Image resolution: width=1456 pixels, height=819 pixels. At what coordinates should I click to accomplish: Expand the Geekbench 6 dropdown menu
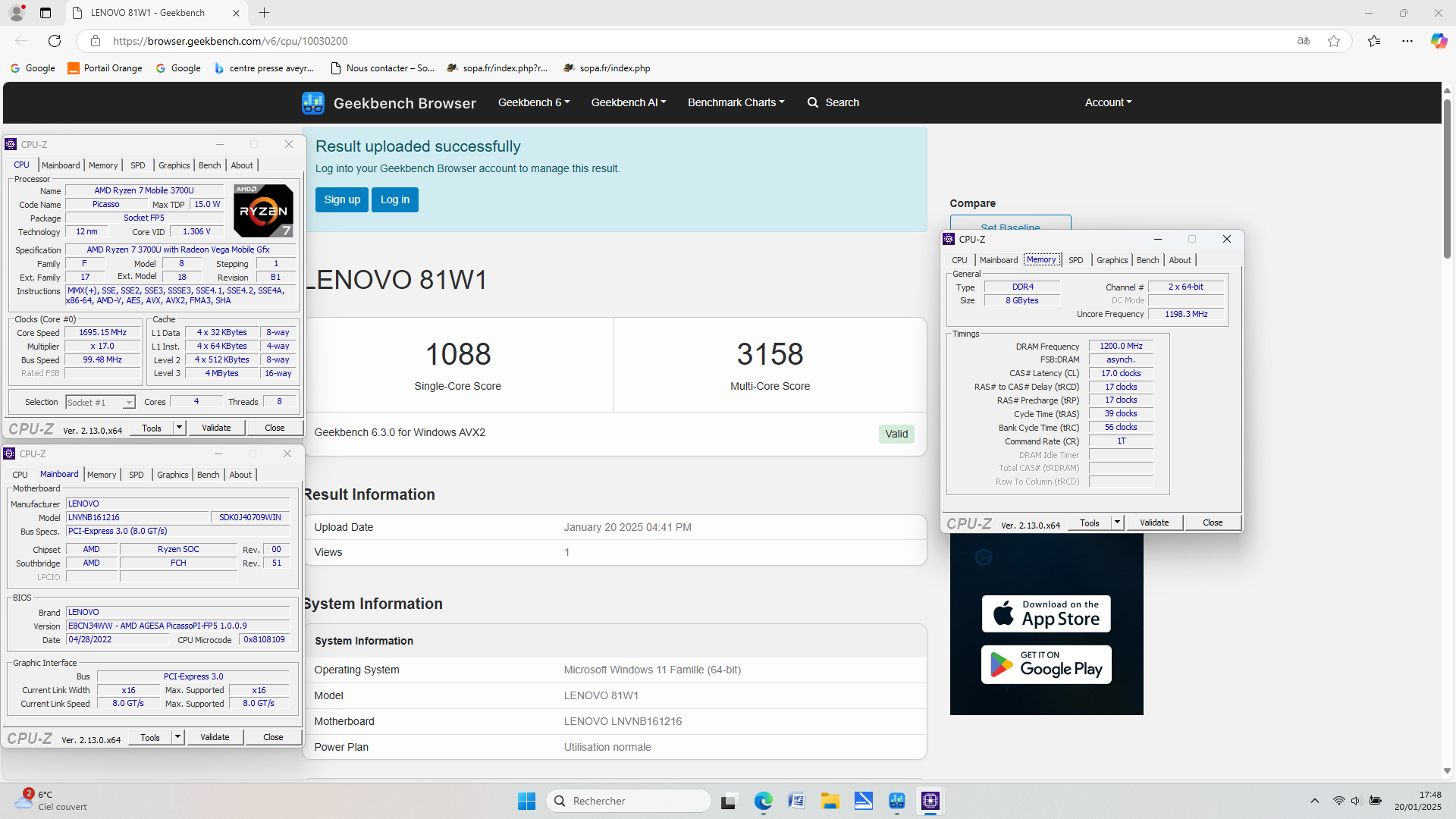pyautogui.click(x=534, y=102)
